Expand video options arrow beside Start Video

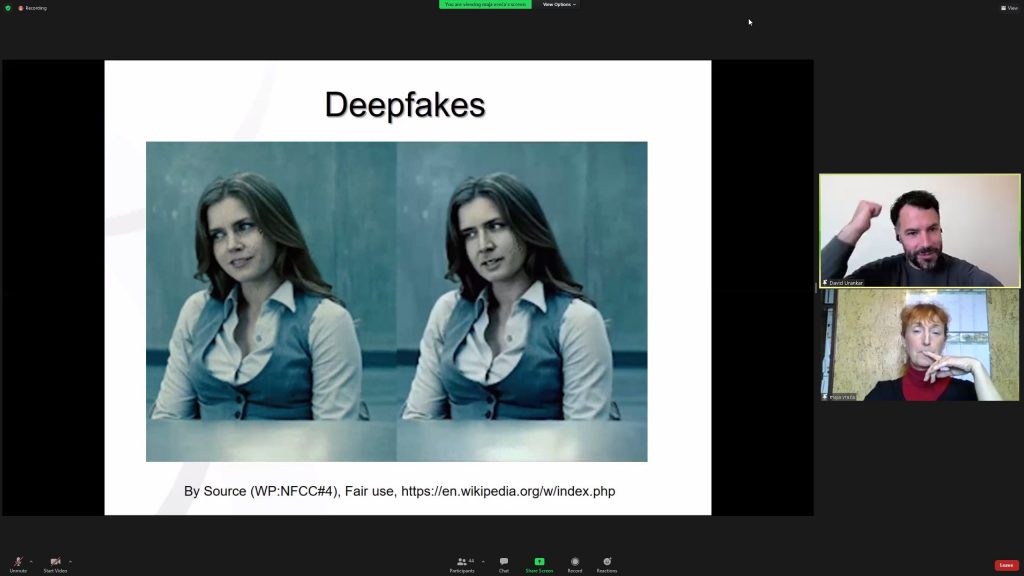pos(70,561)
